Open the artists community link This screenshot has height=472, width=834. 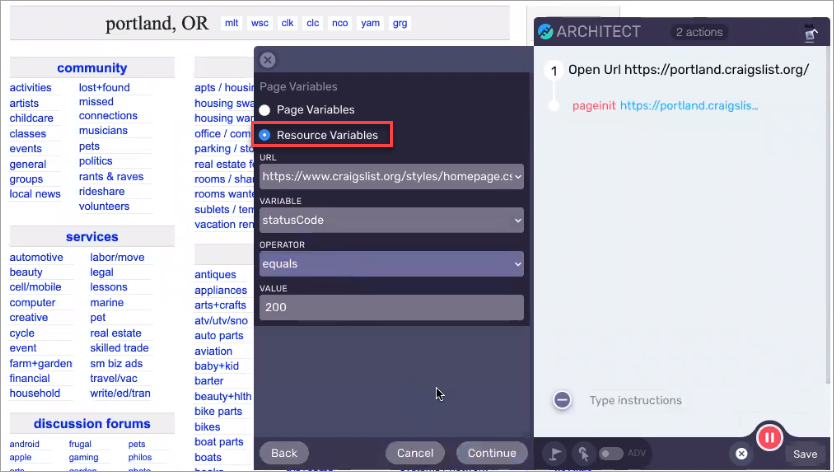click(24, 103)
